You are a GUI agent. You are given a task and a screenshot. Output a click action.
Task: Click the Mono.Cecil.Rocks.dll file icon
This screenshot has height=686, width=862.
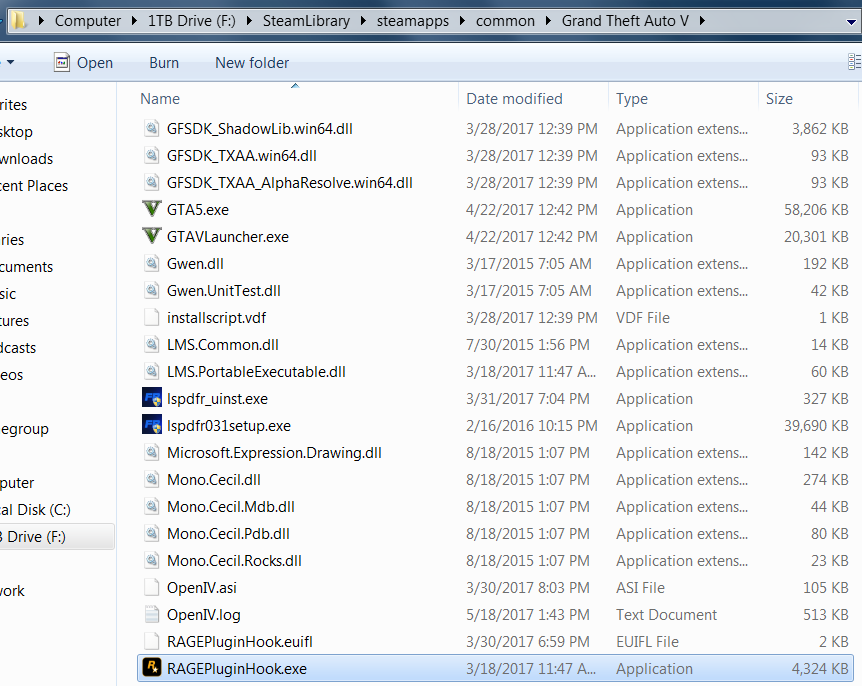click(x=152, y=560)
